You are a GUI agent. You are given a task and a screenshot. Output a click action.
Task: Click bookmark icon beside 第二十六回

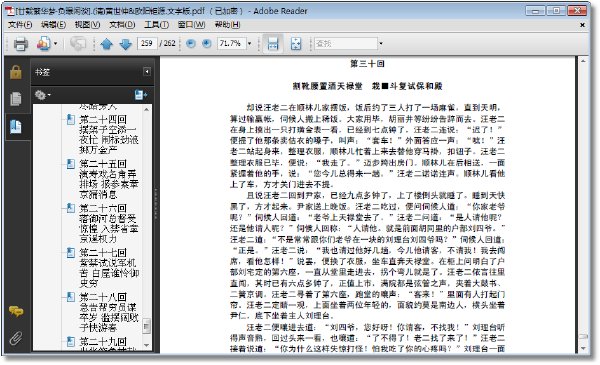[71, 209]
